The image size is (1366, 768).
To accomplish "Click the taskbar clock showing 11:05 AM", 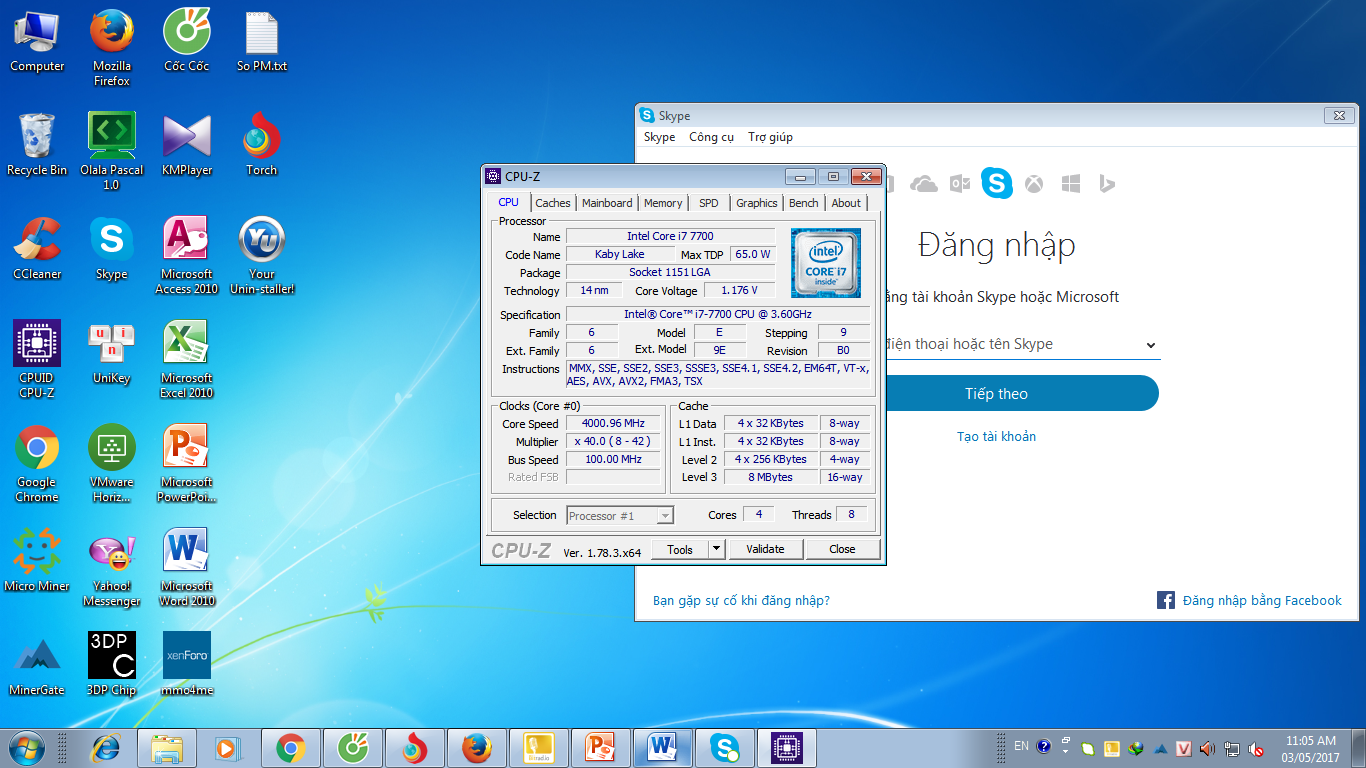I will [x=1310, y=748].
